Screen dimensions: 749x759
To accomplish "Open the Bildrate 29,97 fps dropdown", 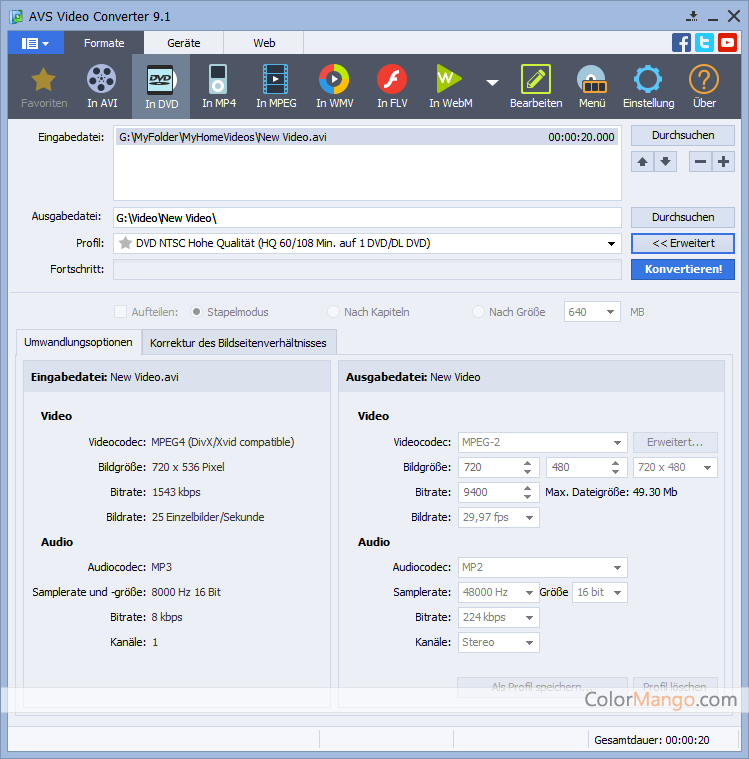I will pyautogui.click(x=529, y=517).
